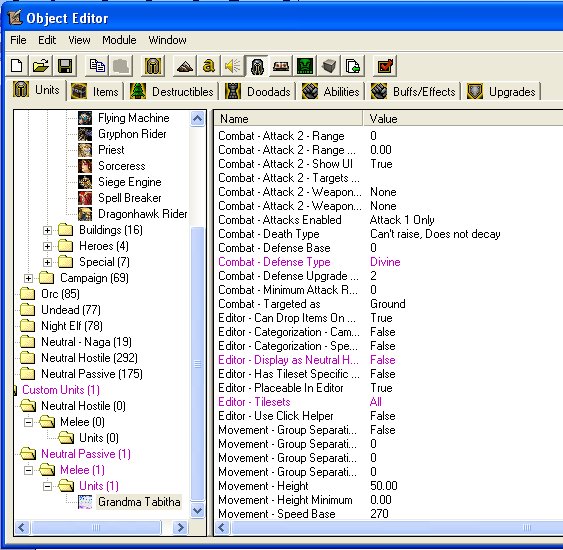This screenshot has height=550, width=563.
Task: Click the Grandma Tabitha unit icon
Action: (x=85, y=502)
